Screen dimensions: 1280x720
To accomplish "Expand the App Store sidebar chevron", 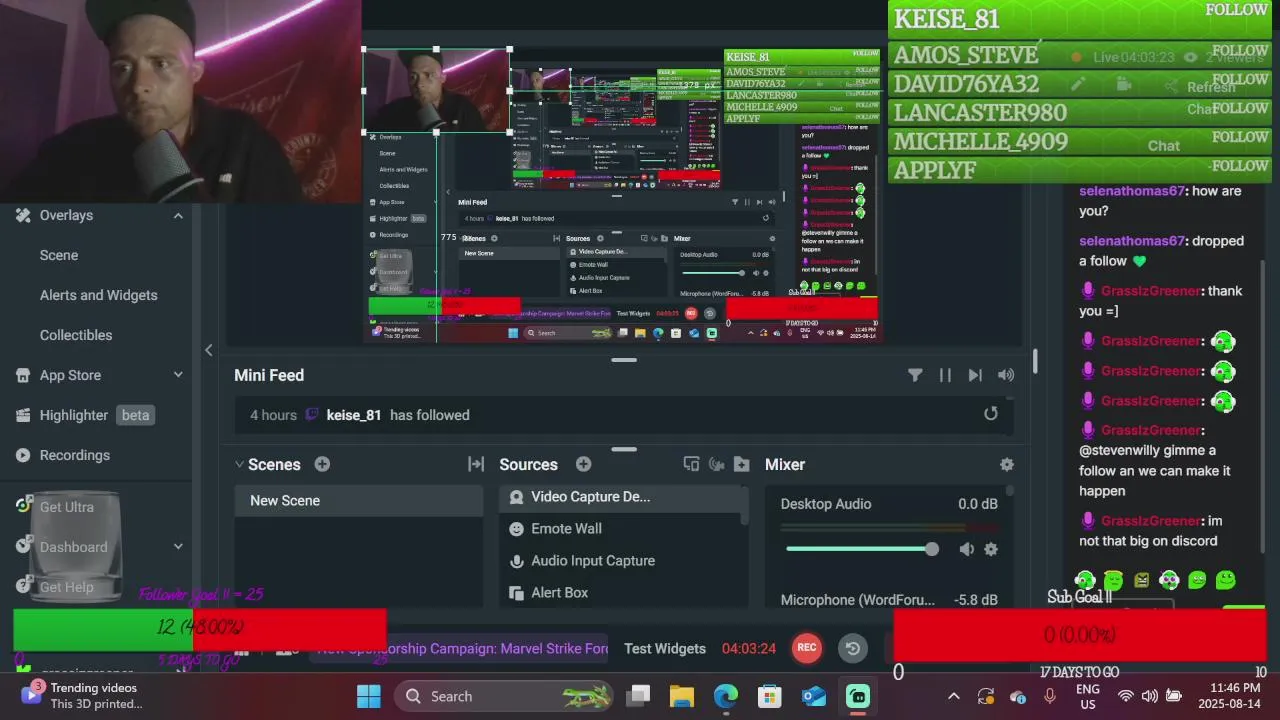I will 178,375.
